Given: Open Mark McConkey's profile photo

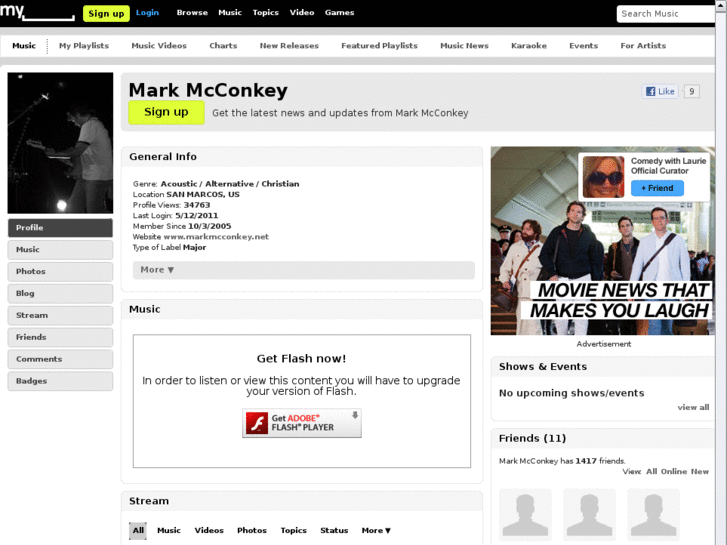Looking at the screenshot, I should tap(60, 143).
